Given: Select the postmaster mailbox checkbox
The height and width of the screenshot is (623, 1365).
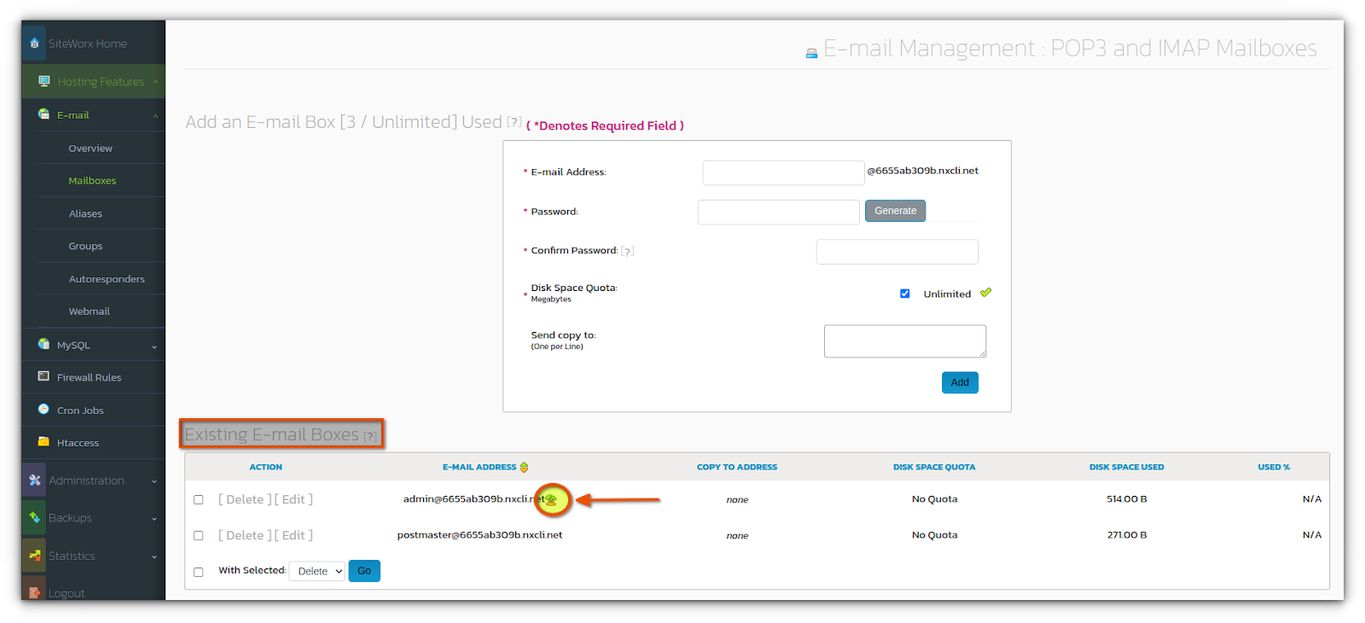Looking at the screenshot, I should point(197,535).
